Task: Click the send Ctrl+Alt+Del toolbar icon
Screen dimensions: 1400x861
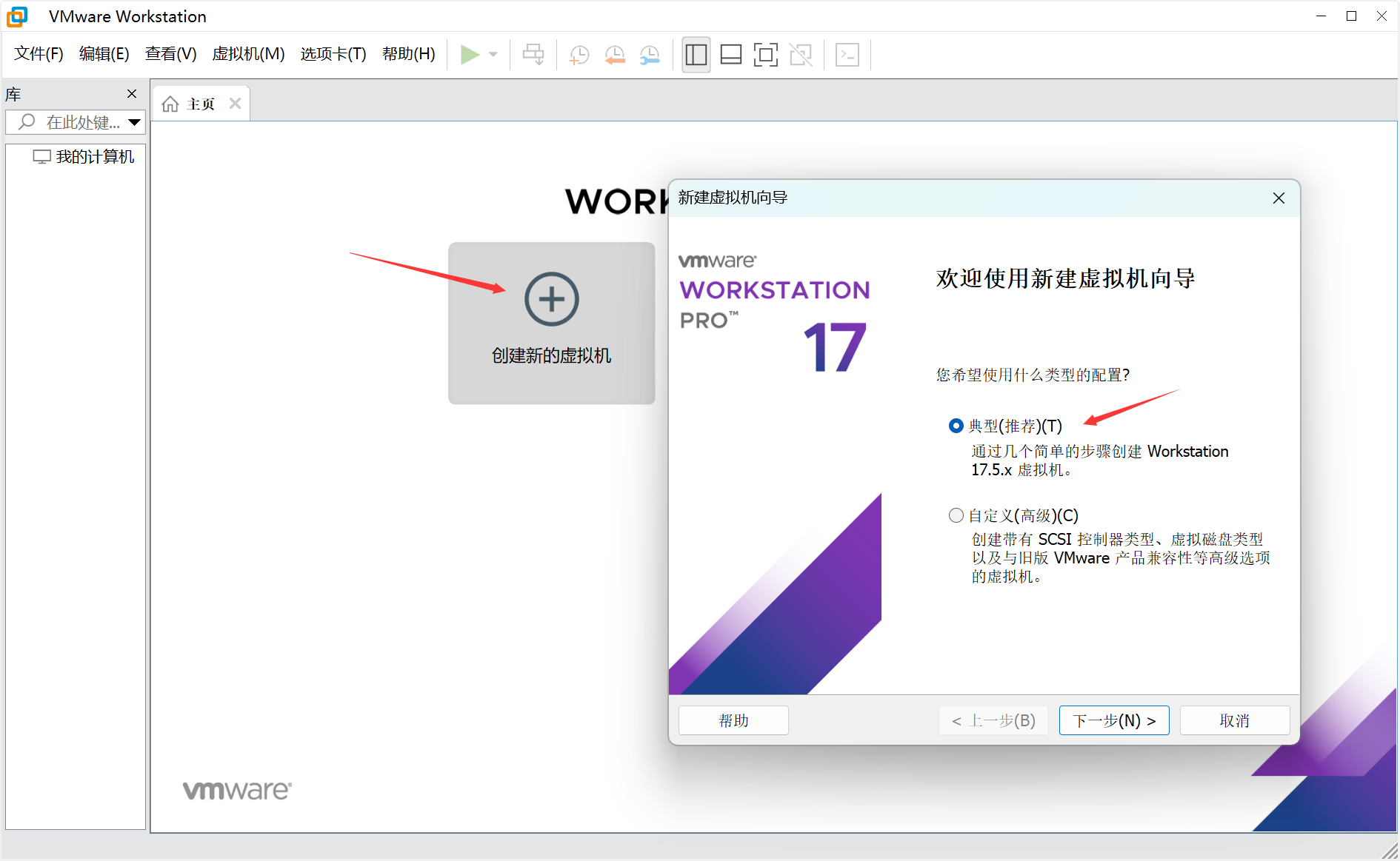Action: 533,55
